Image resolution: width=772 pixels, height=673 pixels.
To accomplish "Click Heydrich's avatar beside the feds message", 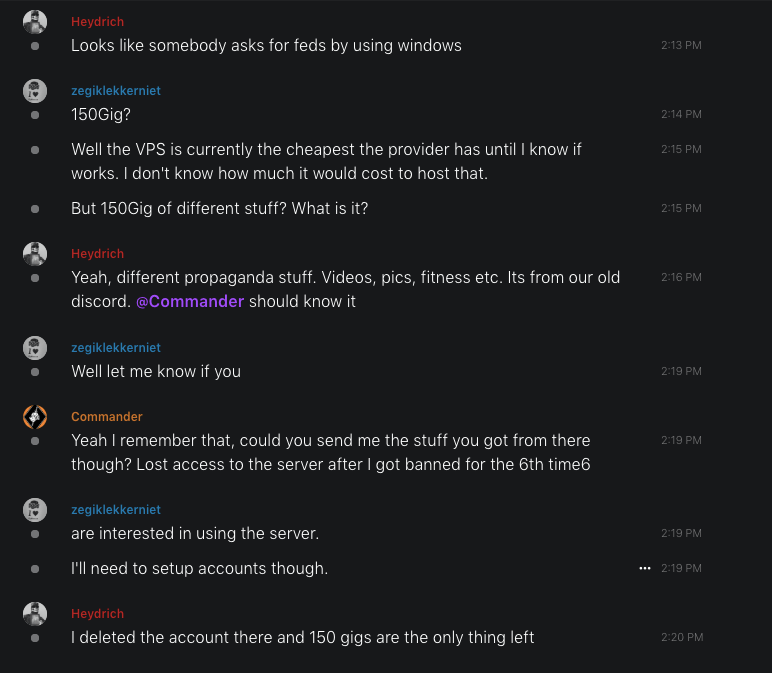I will click(35, 22).
